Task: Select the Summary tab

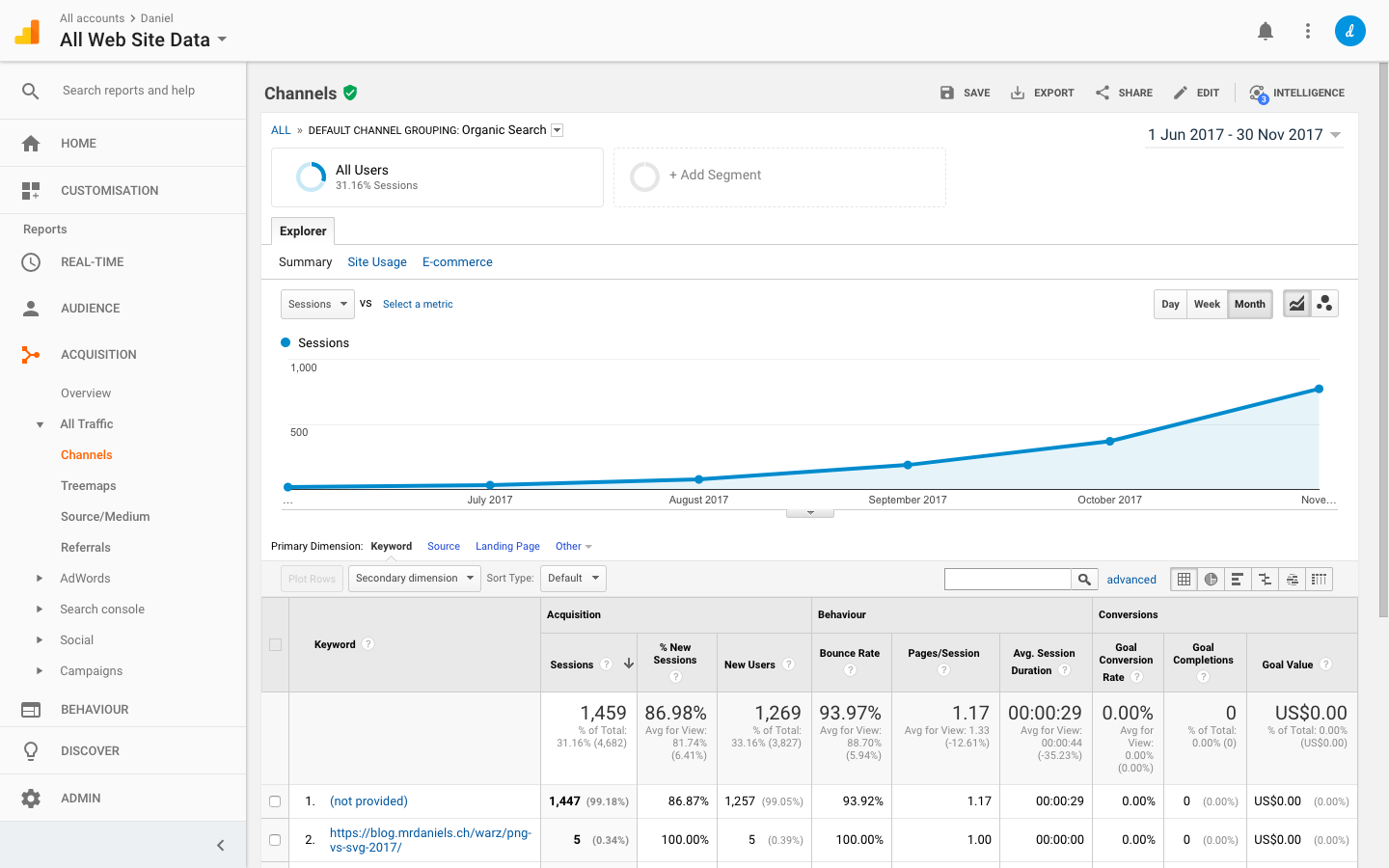Action: [305, 262]
